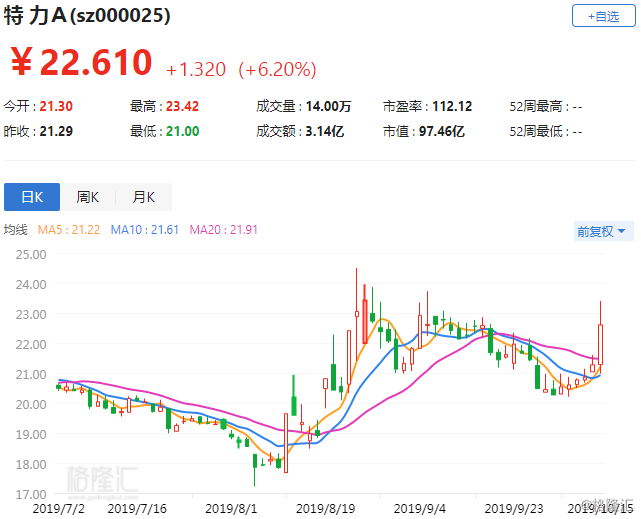This screenshot has height=519, width=641.
Task: Click the 2019/7/2 date axis label
Action: [58, 509]
